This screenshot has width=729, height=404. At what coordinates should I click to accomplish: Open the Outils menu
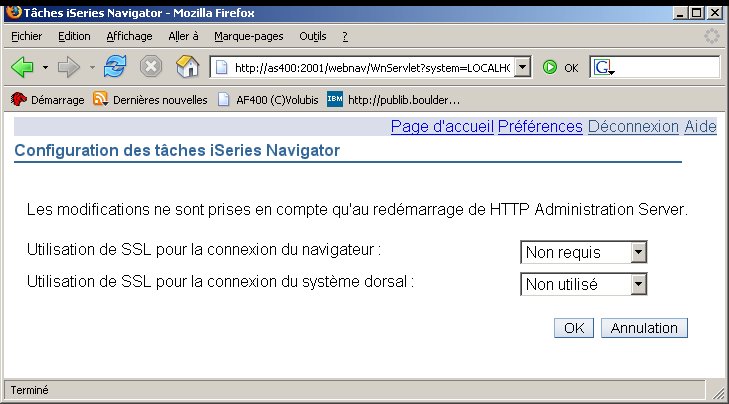[313, 36]
